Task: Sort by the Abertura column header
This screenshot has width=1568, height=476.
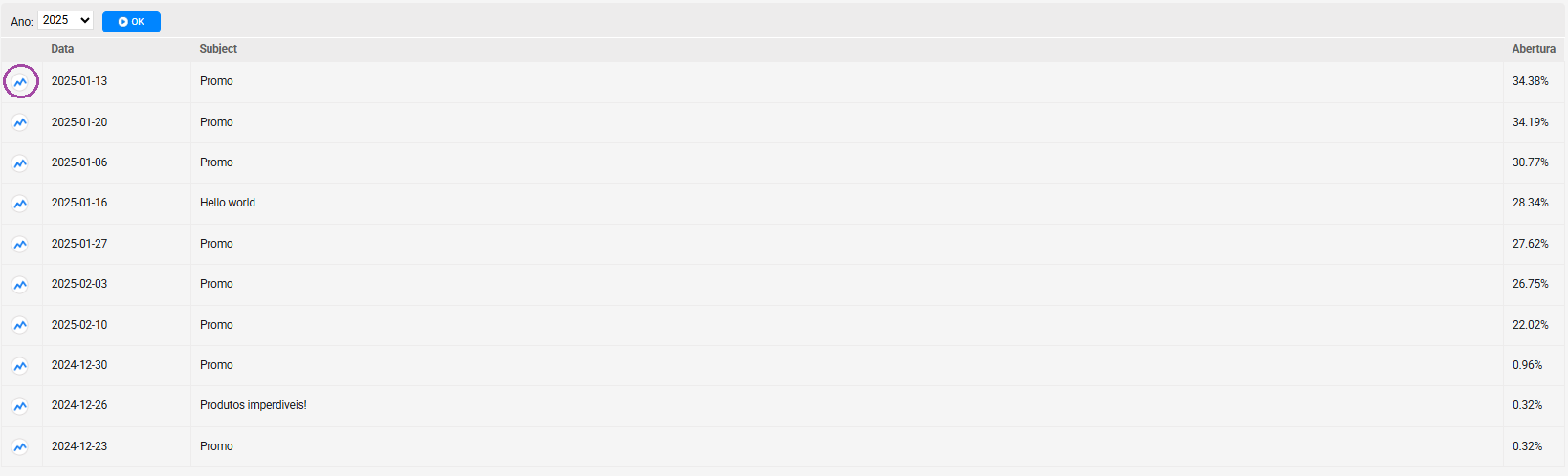Action: click(x=1534, y=49)
